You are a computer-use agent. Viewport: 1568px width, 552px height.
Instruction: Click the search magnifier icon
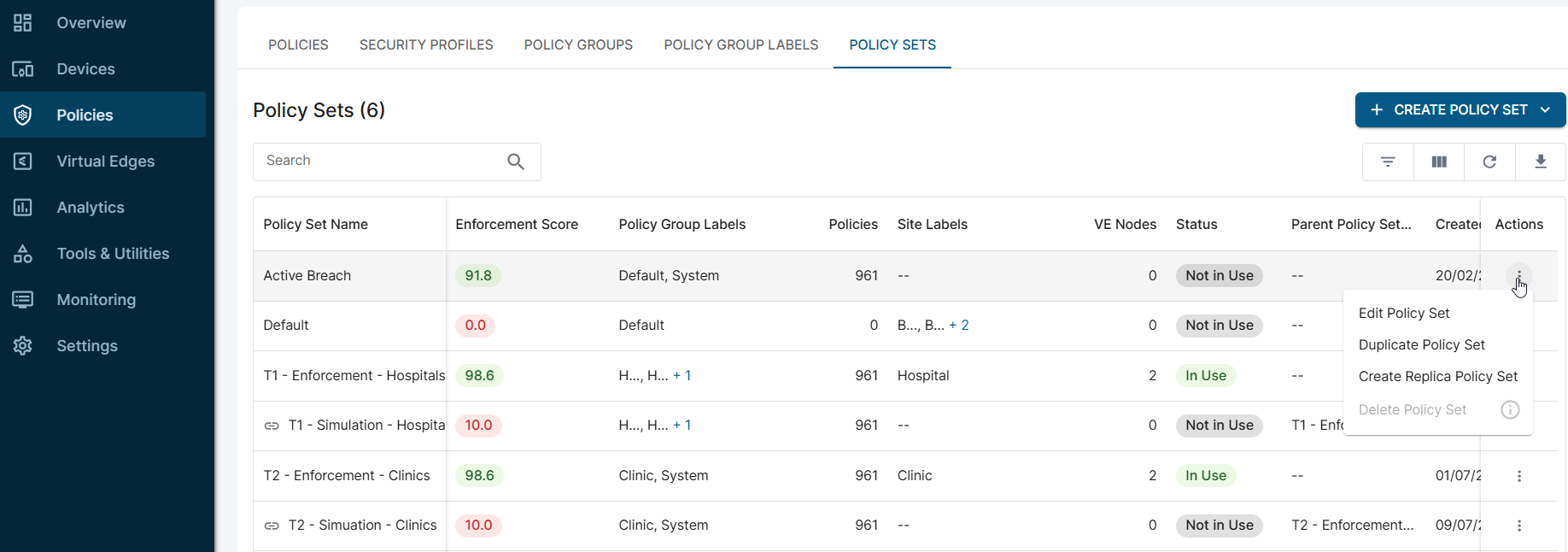tap(516, 161)
